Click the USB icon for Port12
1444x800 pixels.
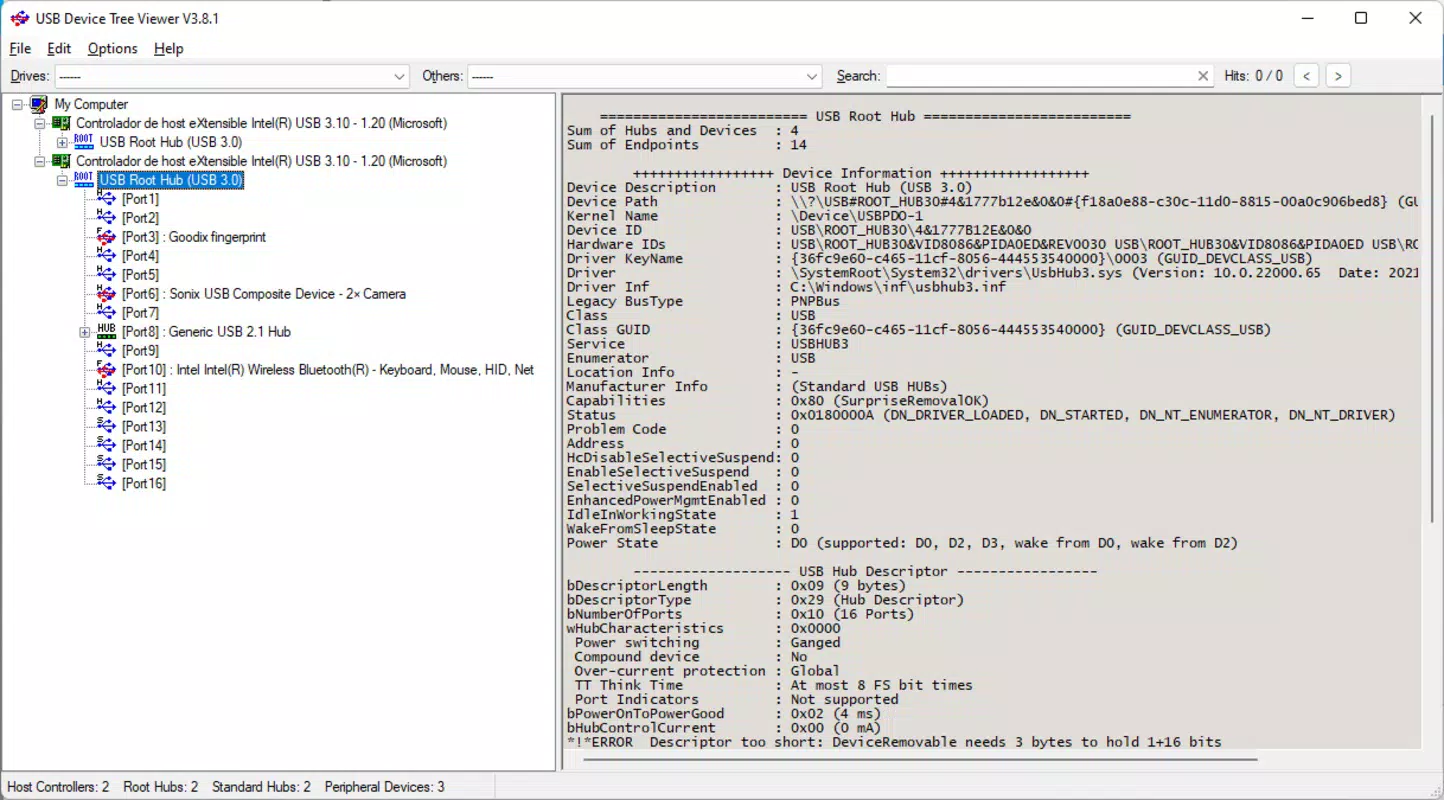106,407
